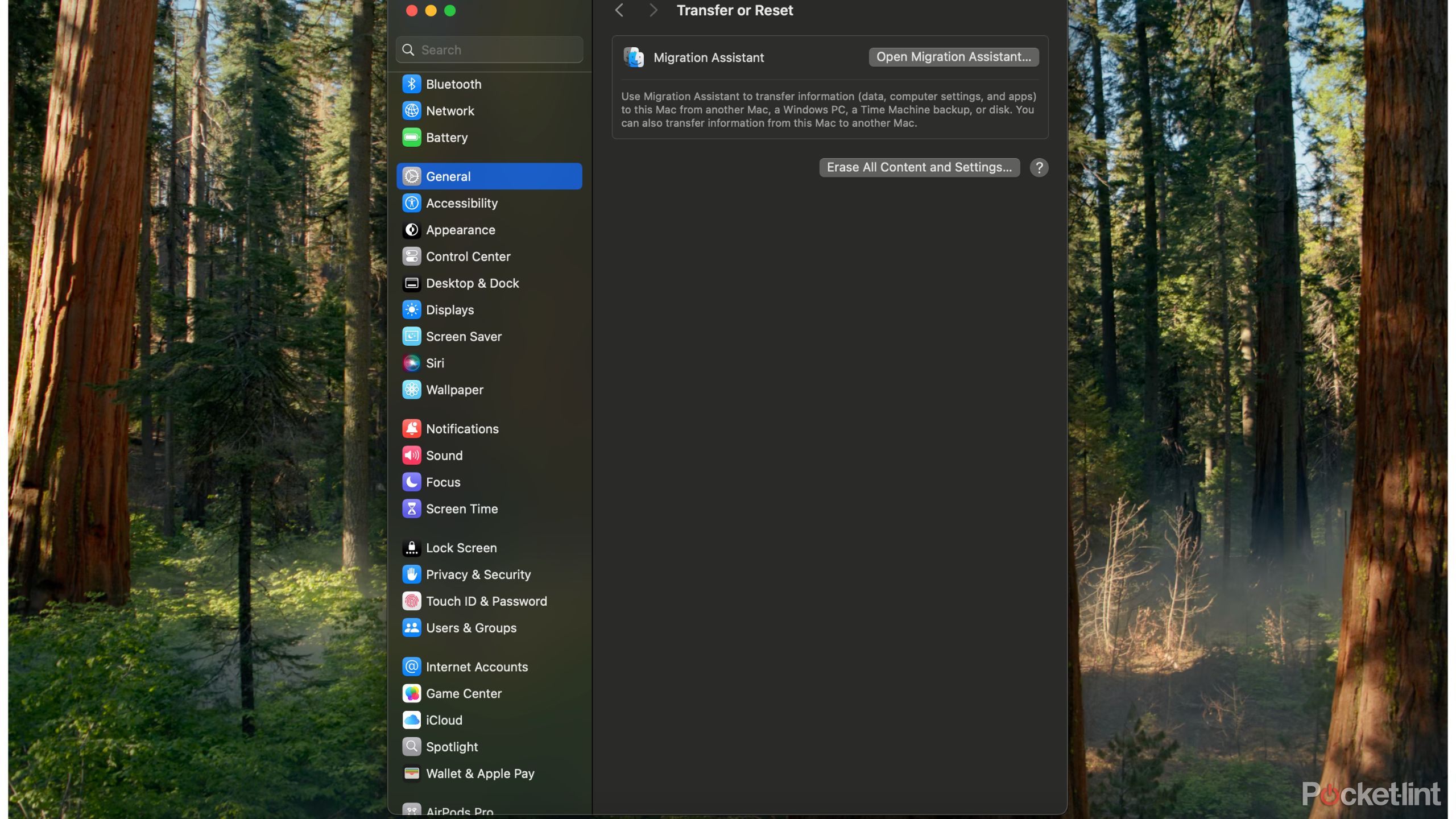
Task: Open the Focus label in the sidebar
Action: [443, 482]
